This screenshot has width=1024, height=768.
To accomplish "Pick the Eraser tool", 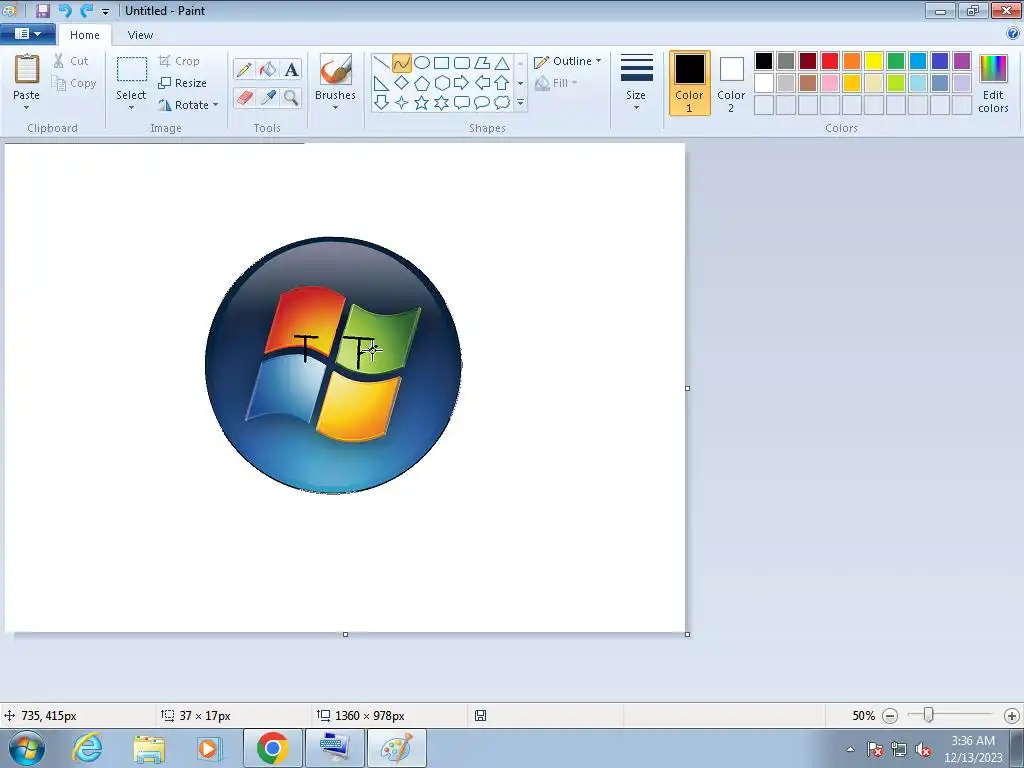I will point(244,98).
